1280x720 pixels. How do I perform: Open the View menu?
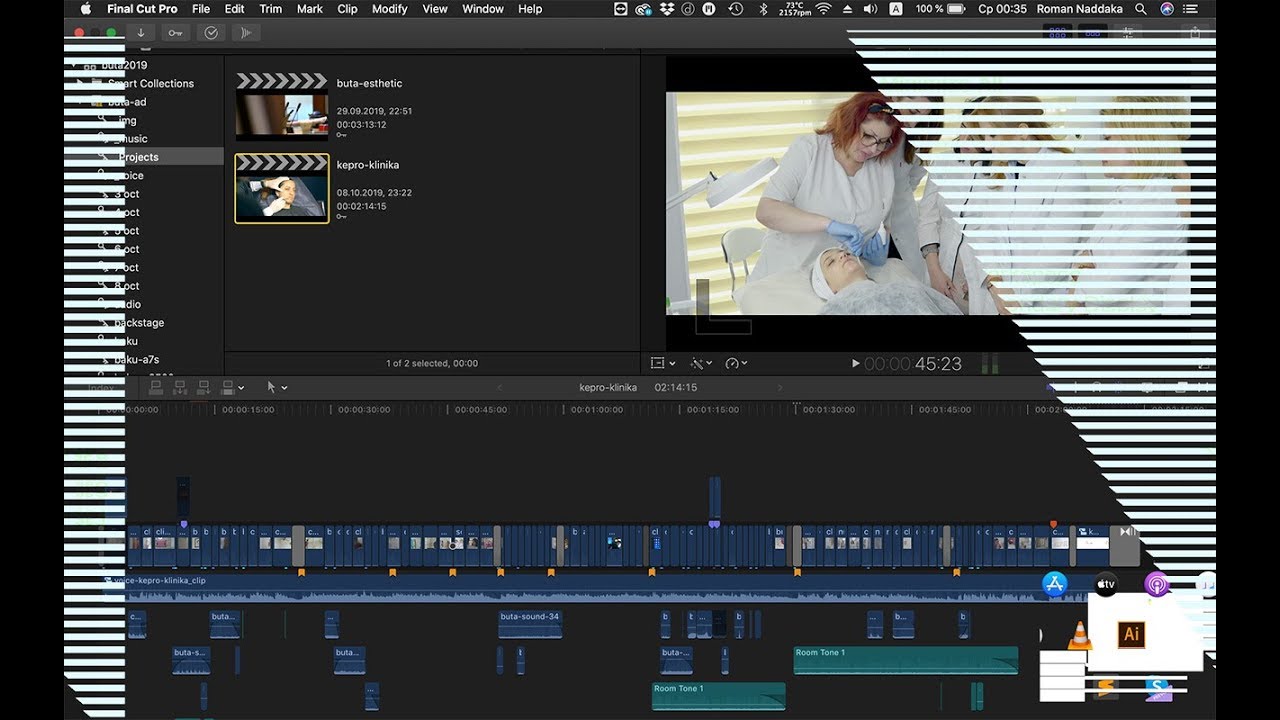(x=435, y=9)
